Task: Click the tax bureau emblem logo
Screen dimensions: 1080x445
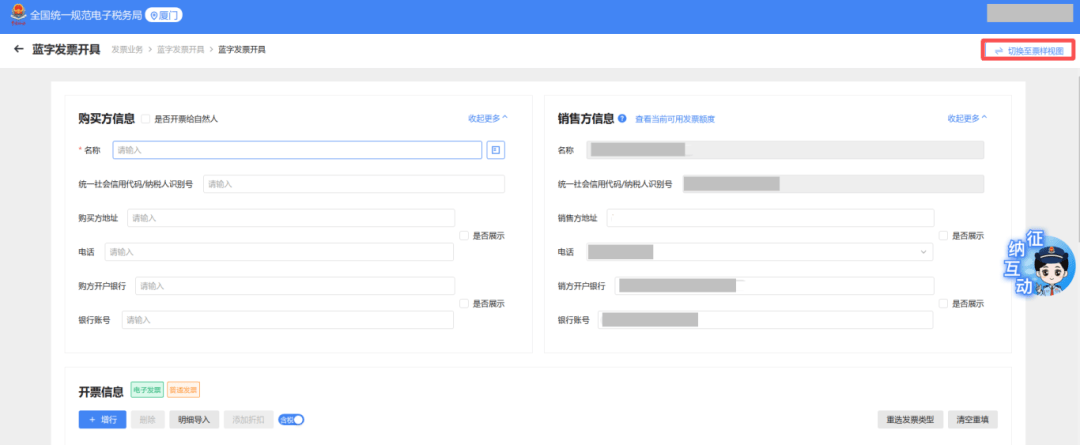Action: point(16,16)
